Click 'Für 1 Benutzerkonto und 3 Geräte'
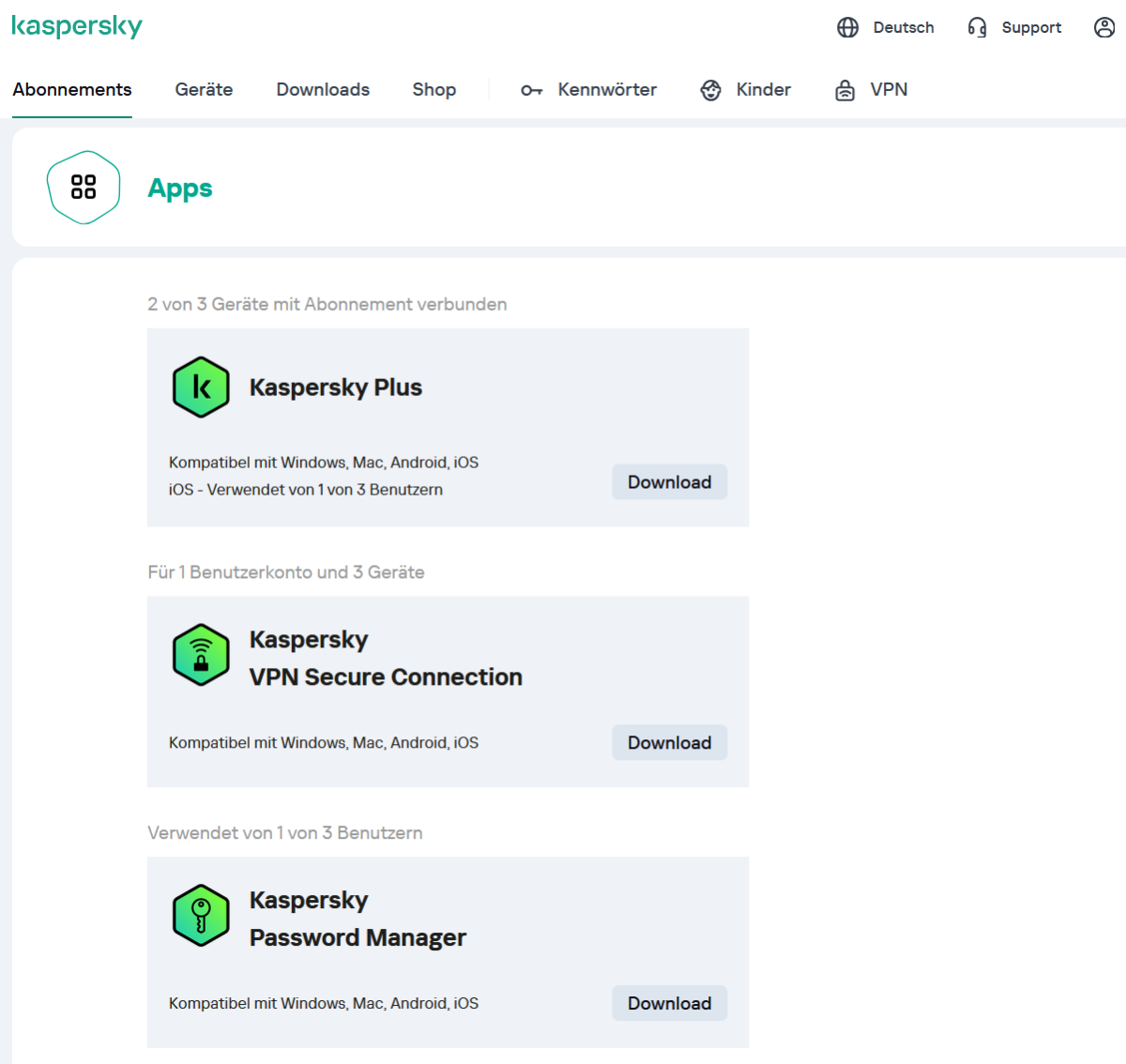Viewport: 1126px width, 1064px height. (x=286, y=572)
